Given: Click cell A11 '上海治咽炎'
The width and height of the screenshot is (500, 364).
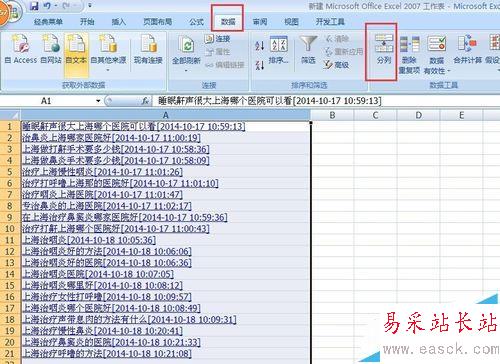Looking at the screenshot, I should 165,240.
